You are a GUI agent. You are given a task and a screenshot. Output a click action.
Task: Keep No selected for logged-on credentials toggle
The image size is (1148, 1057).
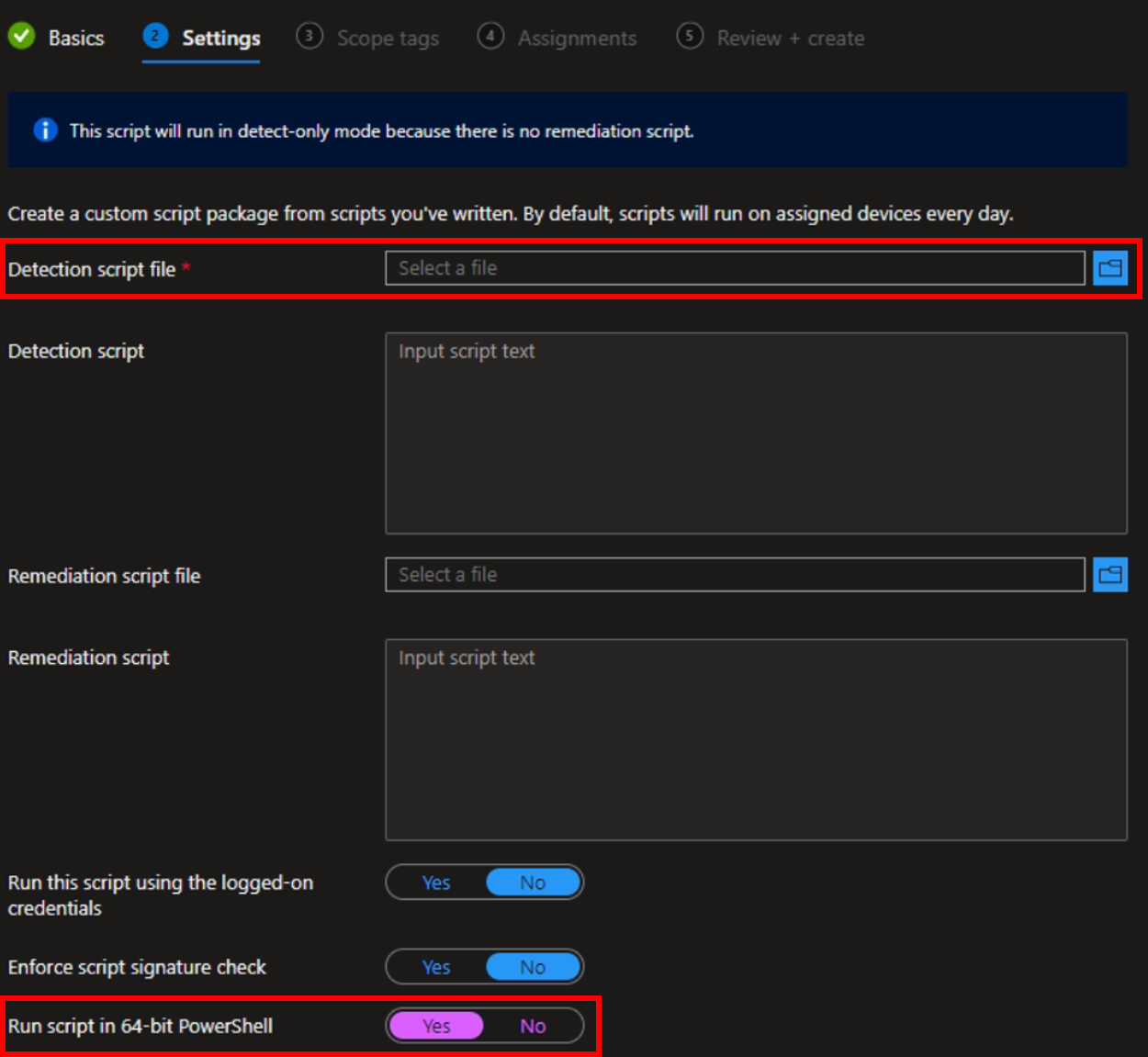tap(534, 883)
